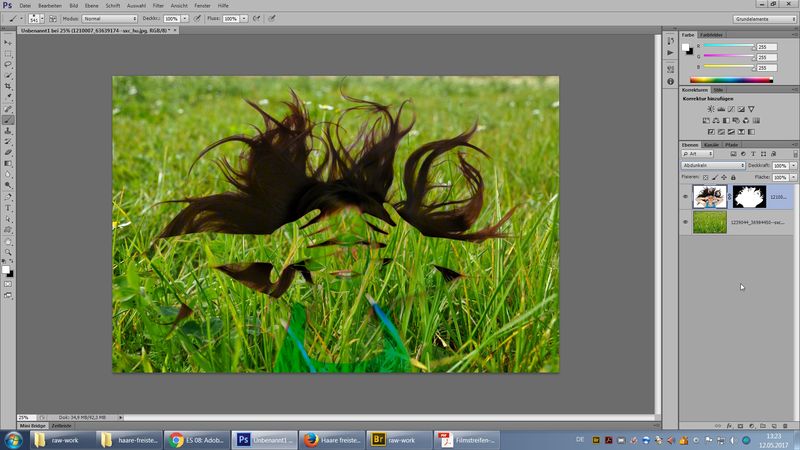Open Bridge raw-work from the taskbar
800x450 pixels.
394,439
